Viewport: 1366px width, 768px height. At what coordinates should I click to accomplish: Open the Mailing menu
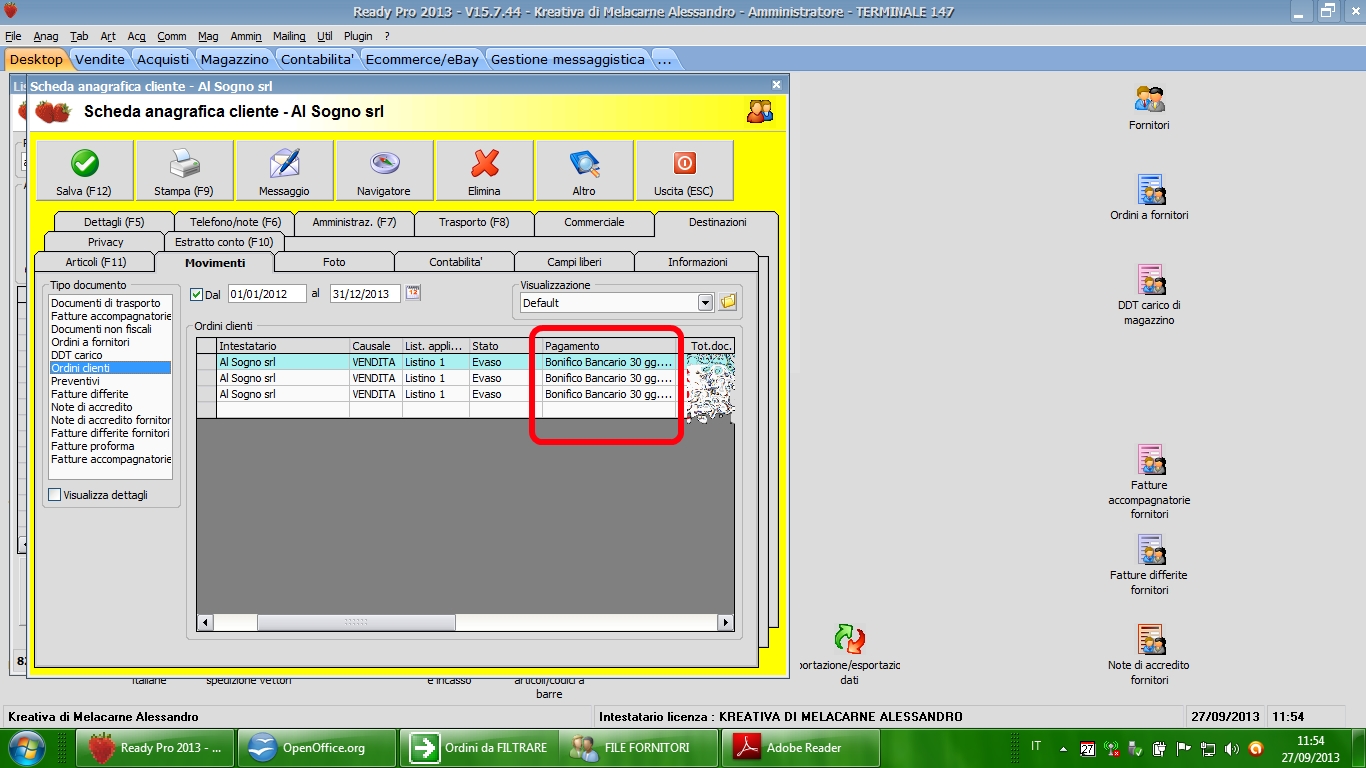[289, 36]
